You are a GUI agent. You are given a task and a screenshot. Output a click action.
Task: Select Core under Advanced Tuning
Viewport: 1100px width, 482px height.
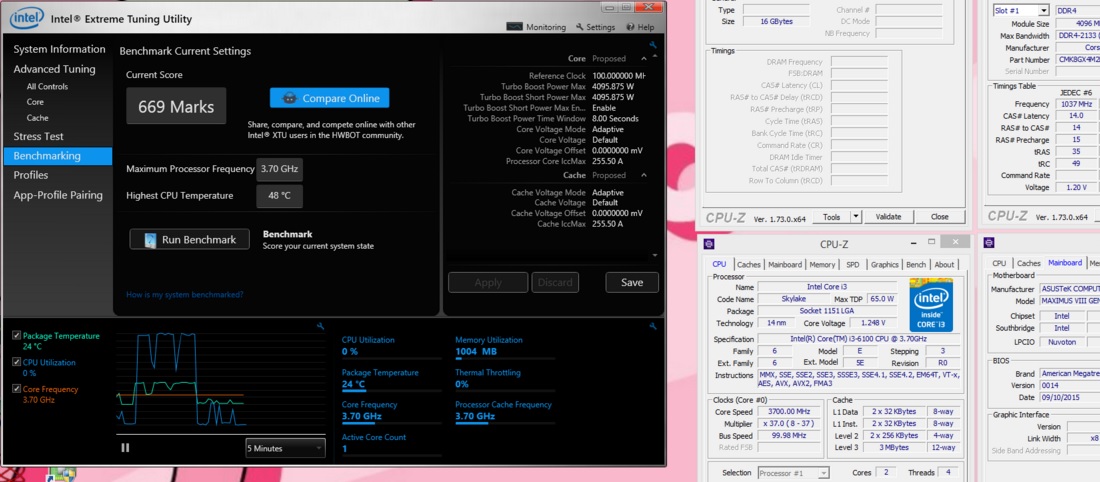tap(35, 102)
